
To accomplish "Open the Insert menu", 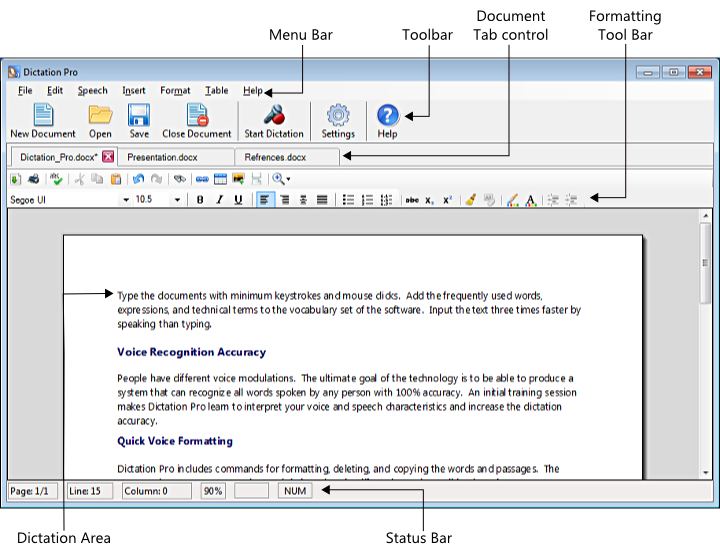I will 134,91.
